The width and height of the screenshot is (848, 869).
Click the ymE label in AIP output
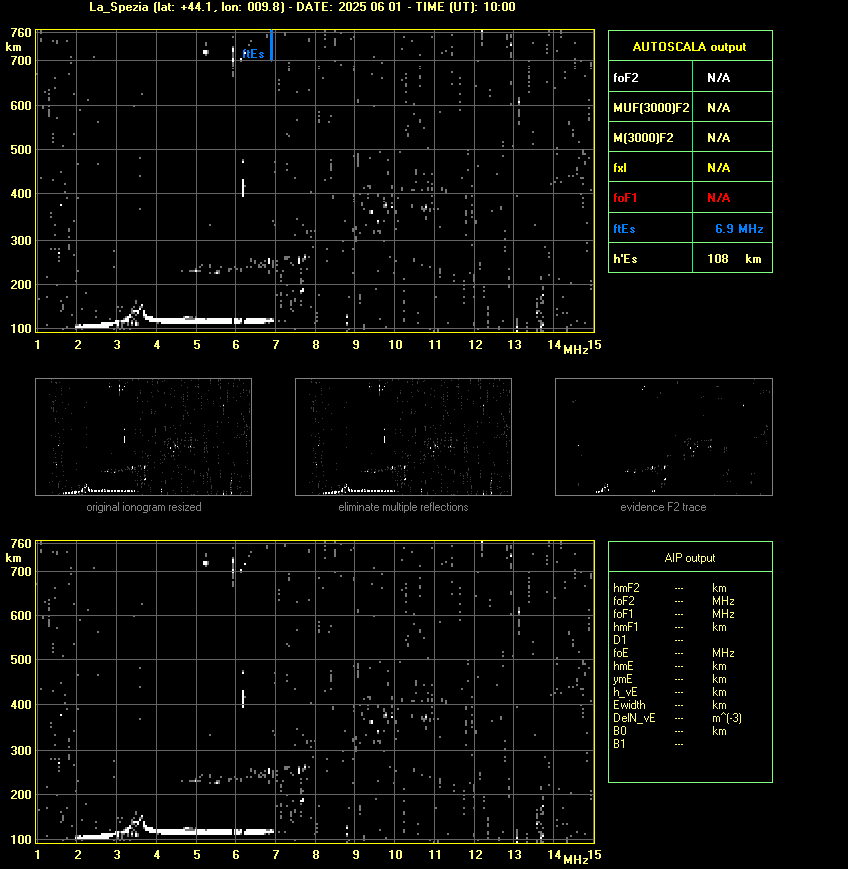(622, 679)
